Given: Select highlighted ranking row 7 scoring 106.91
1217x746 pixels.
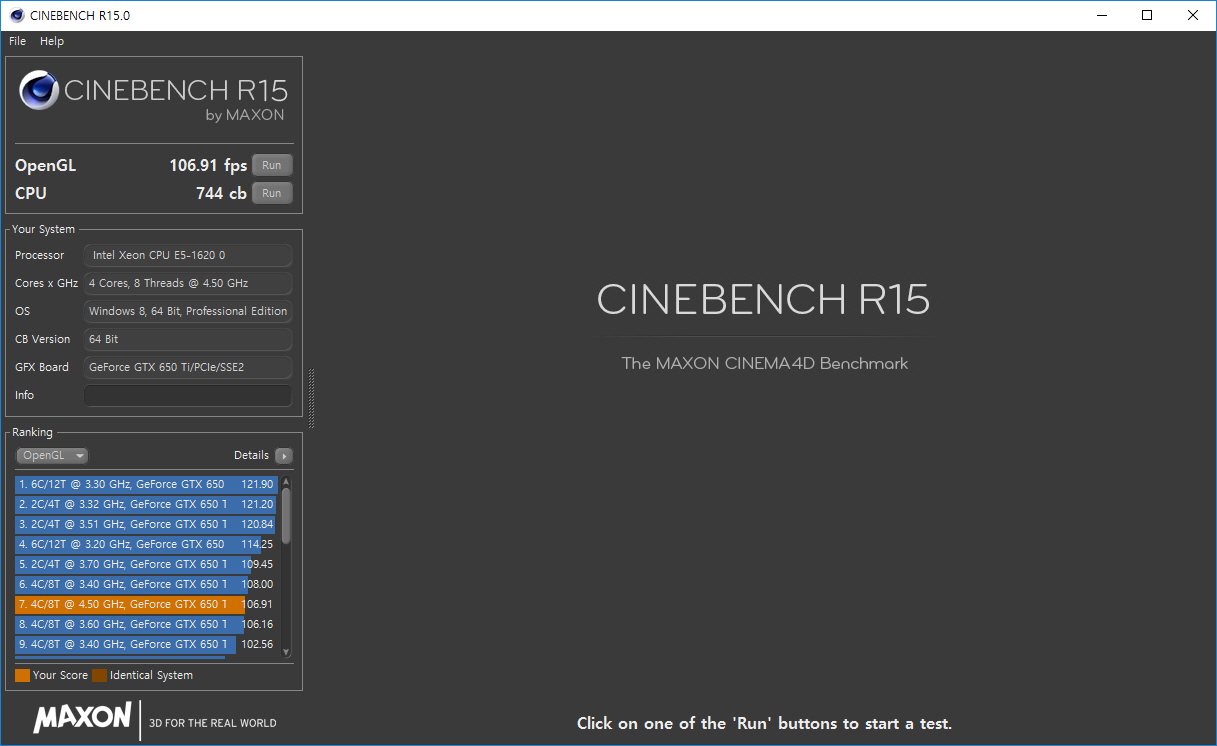Looking at the screenshot, I should tap(146, 604).
